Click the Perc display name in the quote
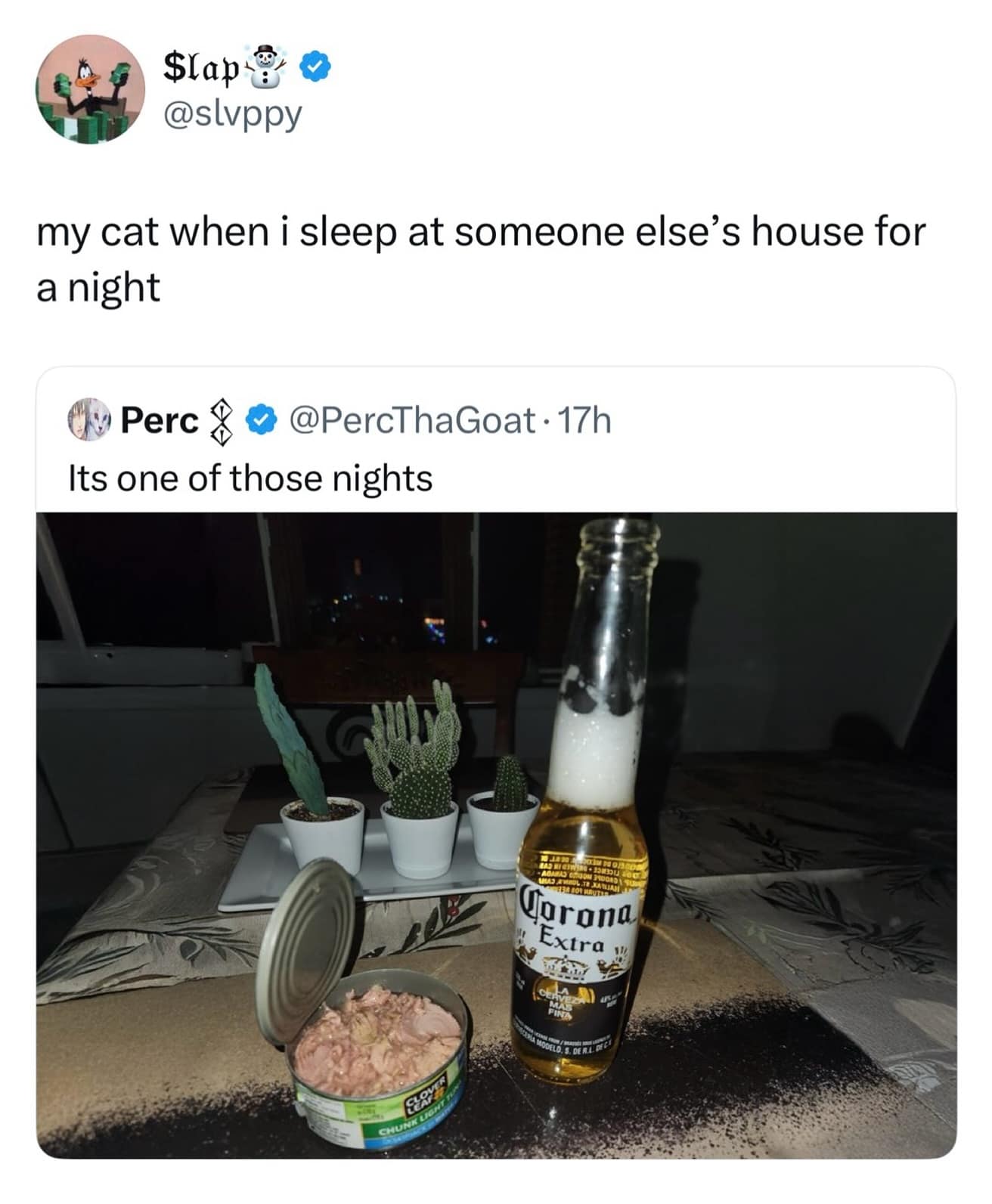 (x=160, y=421)
